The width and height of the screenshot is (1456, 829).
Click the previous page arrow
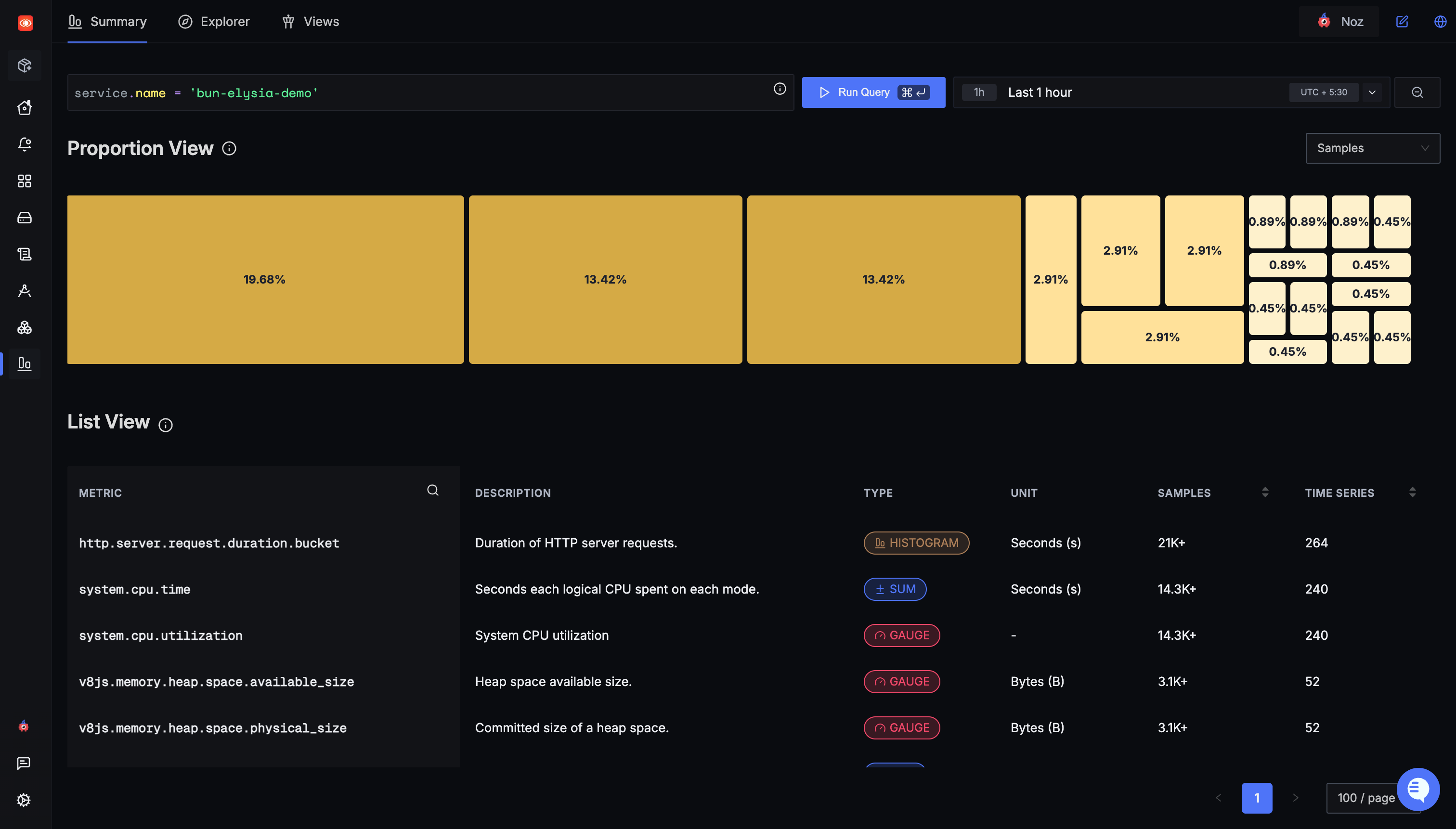(1218, 798)
